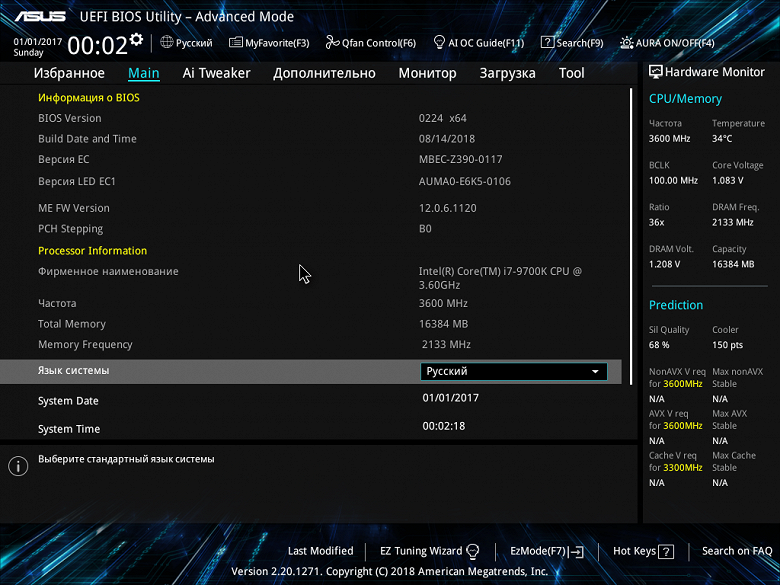Click System Date label

pos(68,401)
